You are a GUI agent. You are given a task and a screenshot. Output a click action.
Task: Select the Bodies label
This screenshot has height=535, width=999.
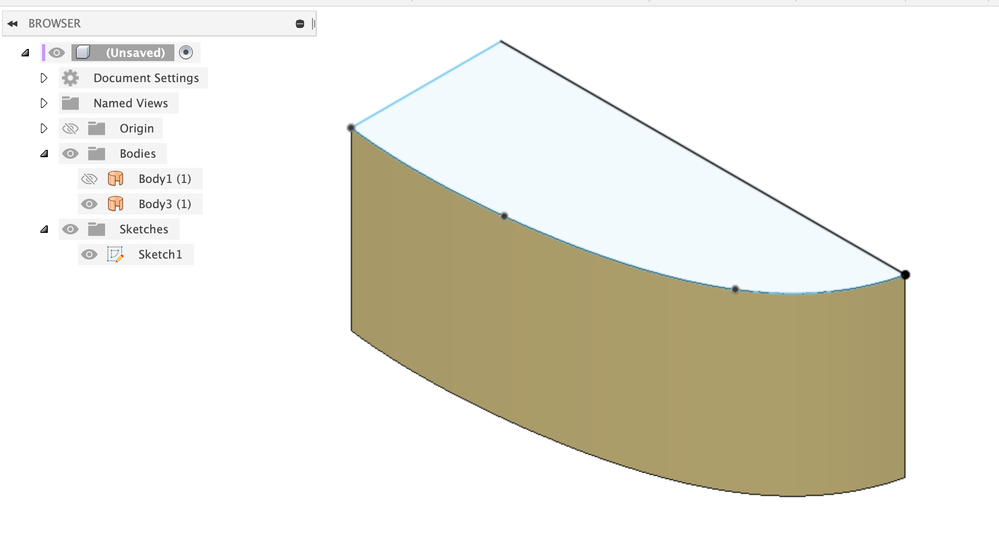(138, 153)
